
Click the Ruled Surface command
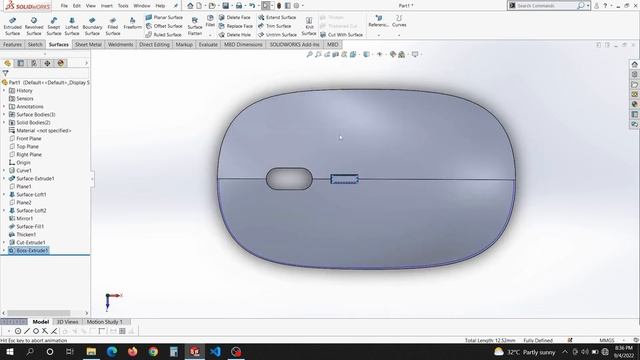point(163,35)
